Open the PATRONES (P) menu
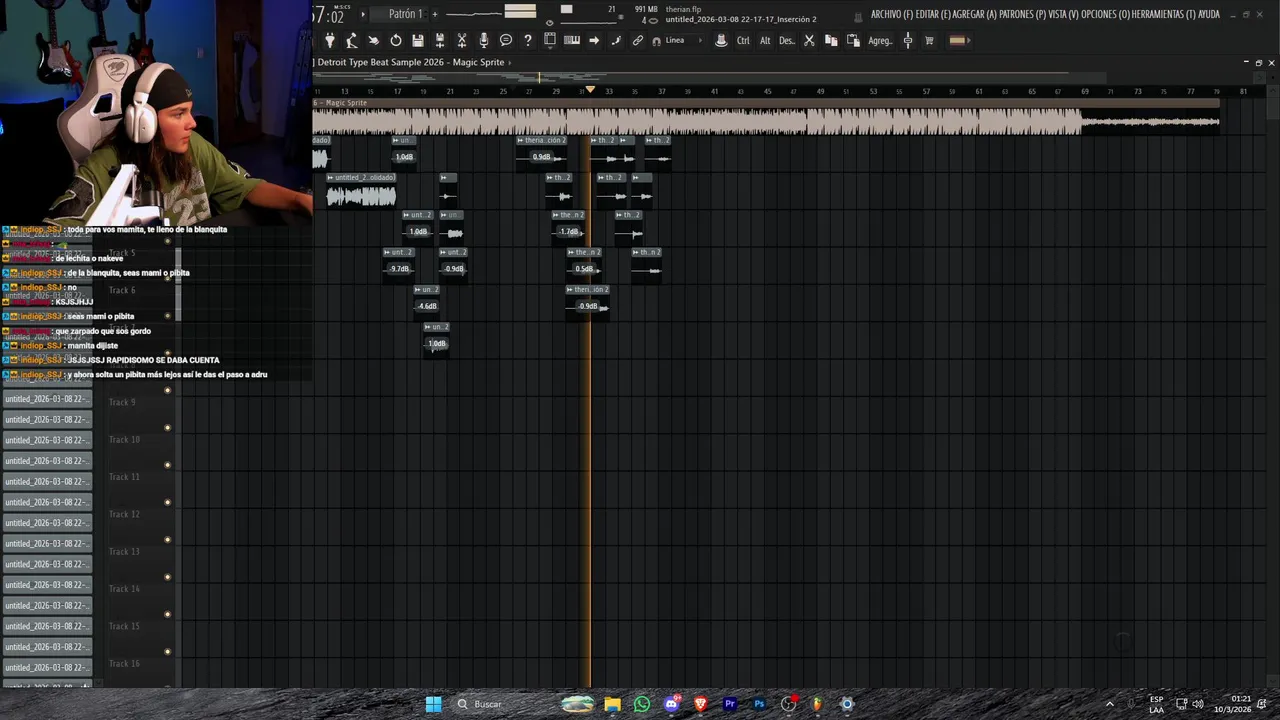1280x720 pixels. (1023, 14)
